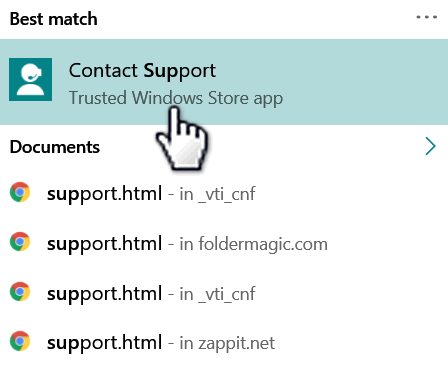Click the 'in _vti_cnf' text of the top document
The width and height of the screenshot is (448, 378).
click(217, 194)
